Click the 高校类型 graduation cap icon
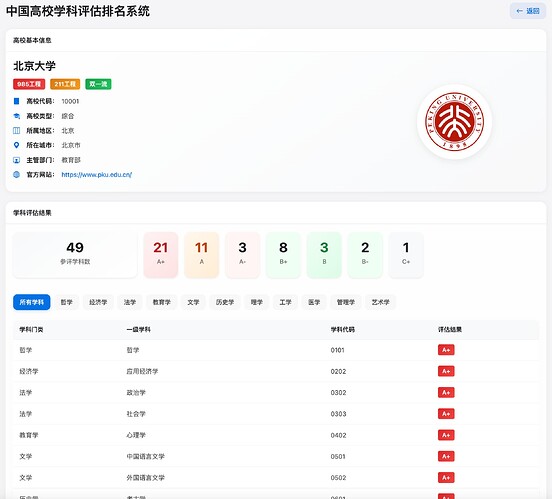 16,116
